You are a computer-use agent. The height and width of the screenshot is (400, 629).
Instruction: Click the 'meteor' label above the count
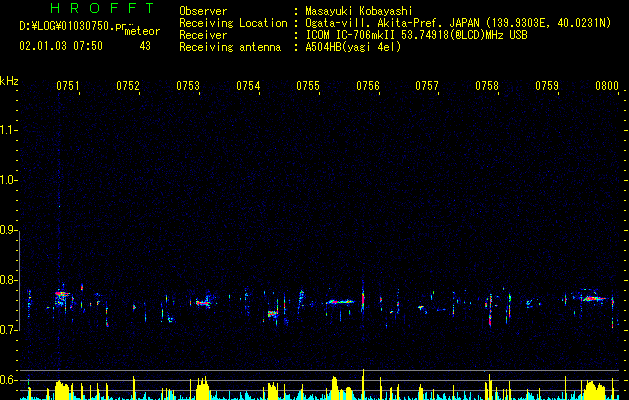click(x=142, y=31)
